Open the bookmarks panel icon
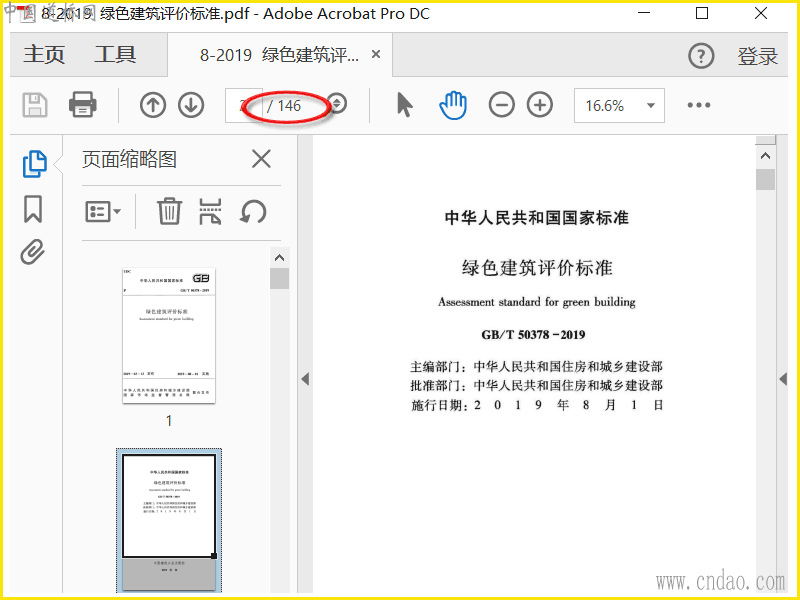 tap(33, 209)
